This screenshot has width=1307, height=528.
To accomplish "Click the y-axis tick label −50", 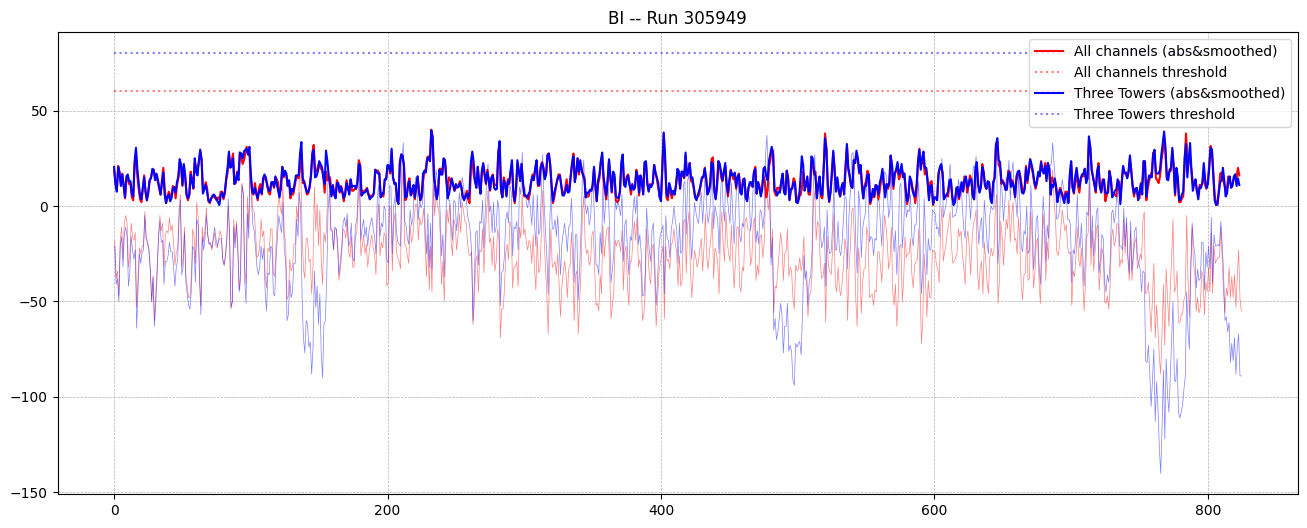I will (x=35, y=302).
